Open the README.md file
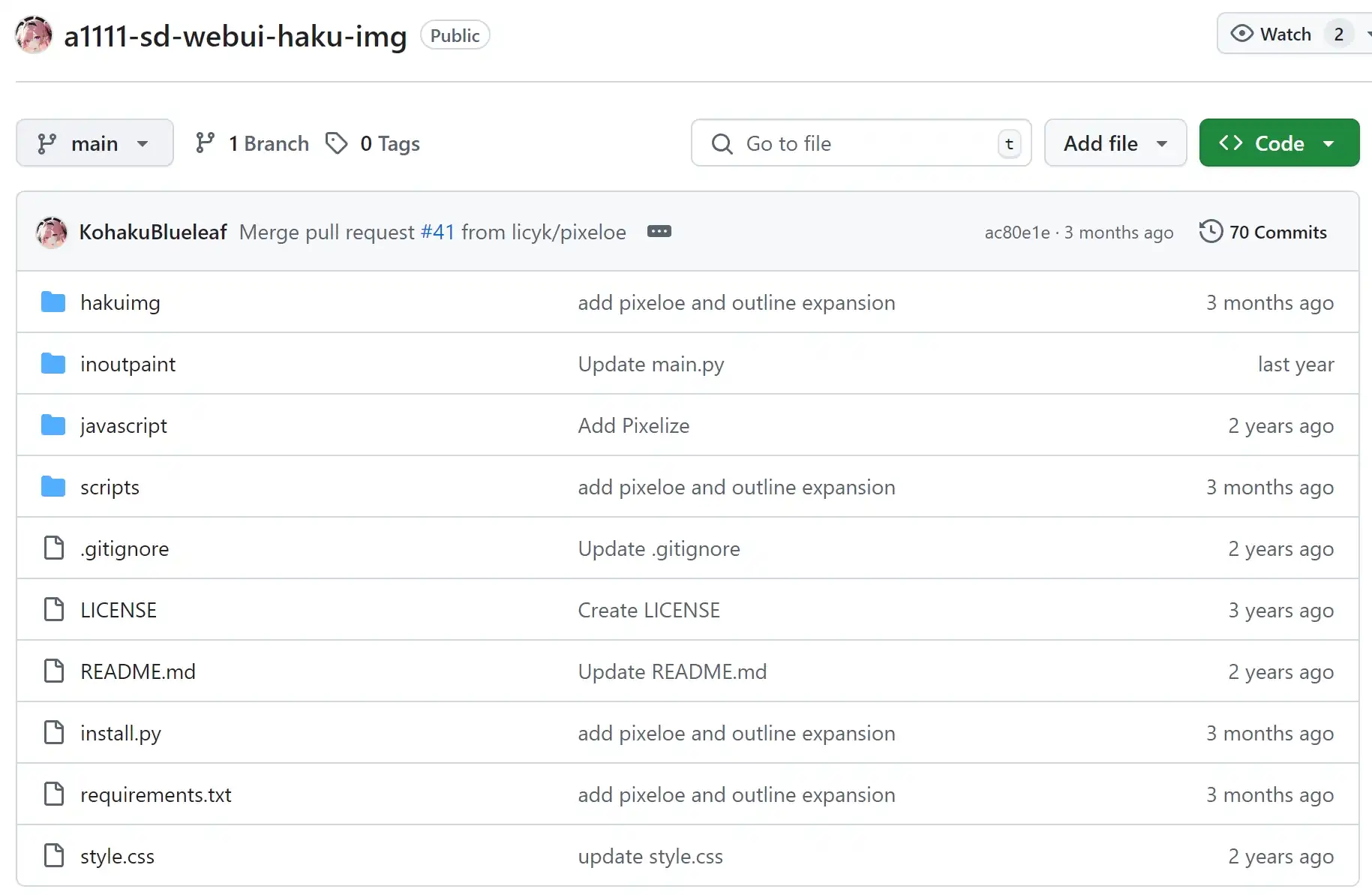This screenshot has width=1372, height=895. coord(138,671)
